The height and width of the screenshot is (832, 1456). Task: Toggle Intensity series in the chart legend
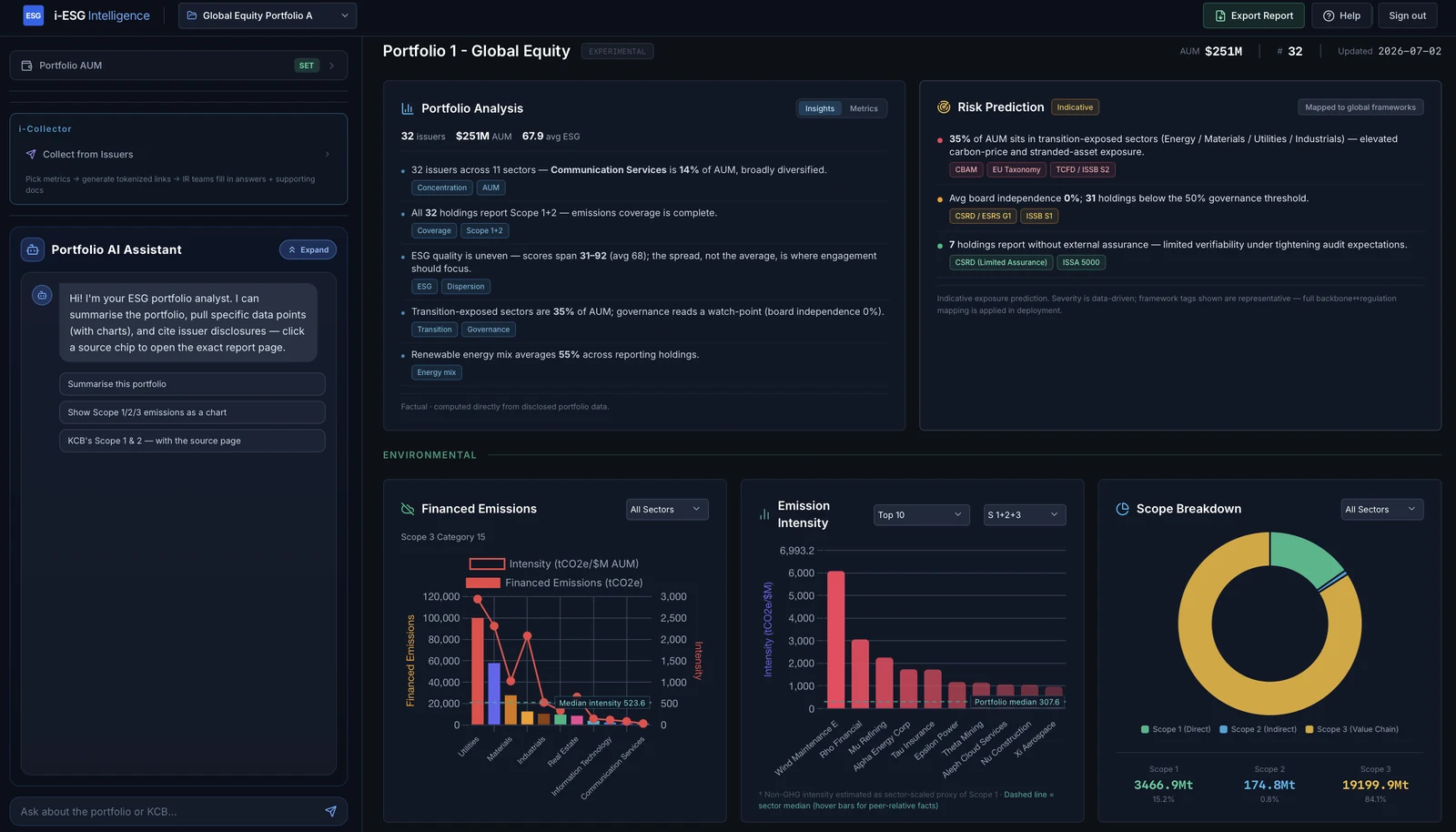click(x=554, y=563)
